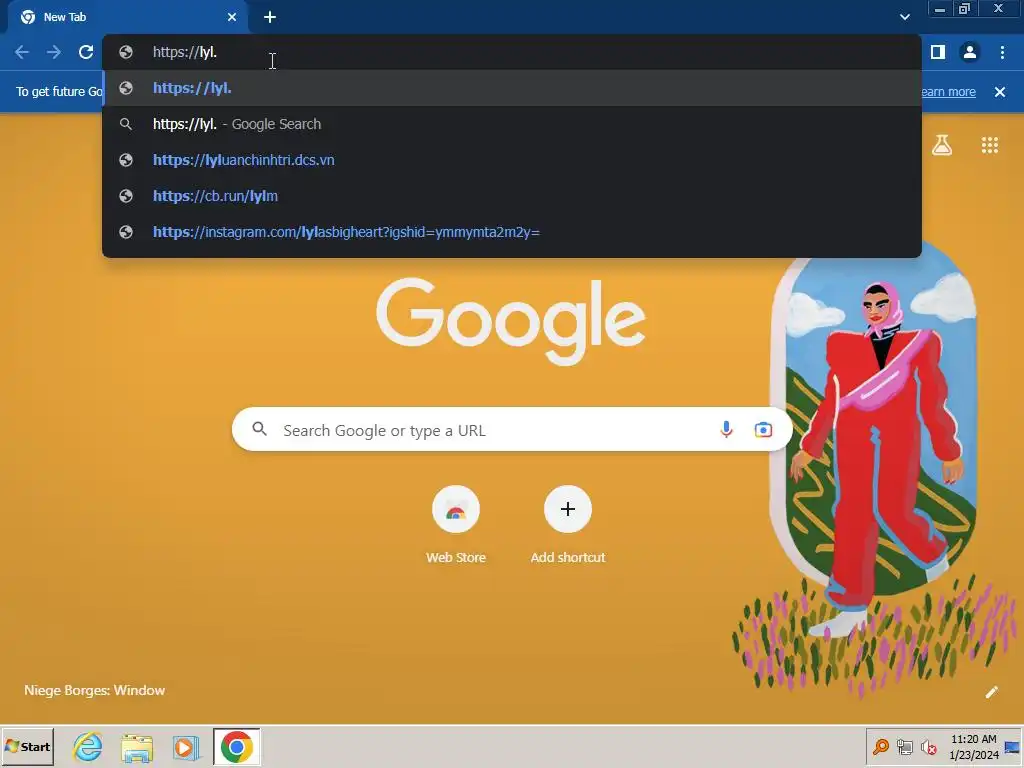Launch Internet Explorer from the taskbar

pyautogui.click(x=88, y=746)
